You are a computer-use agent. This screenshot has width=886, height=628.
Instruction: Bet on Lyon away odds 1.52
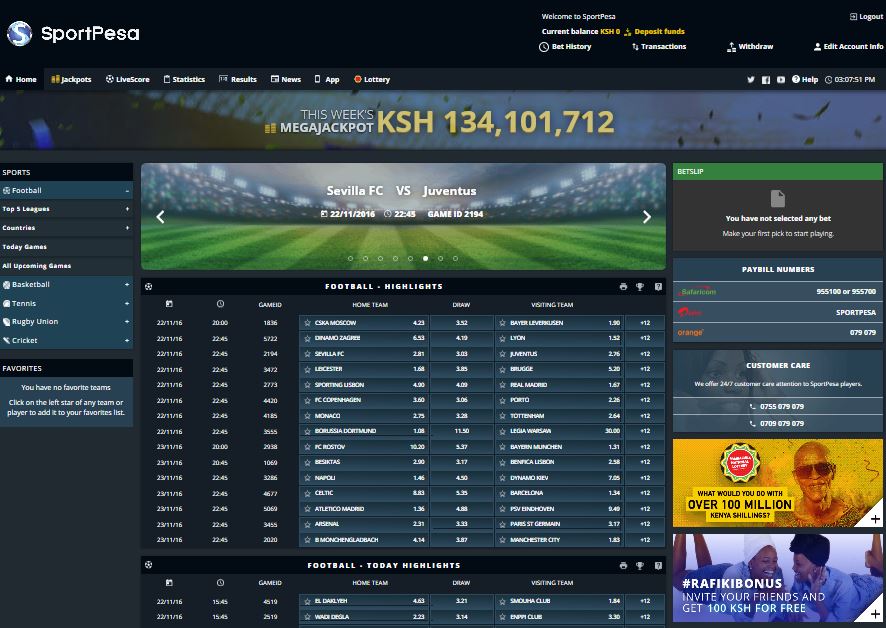[559, 338]
